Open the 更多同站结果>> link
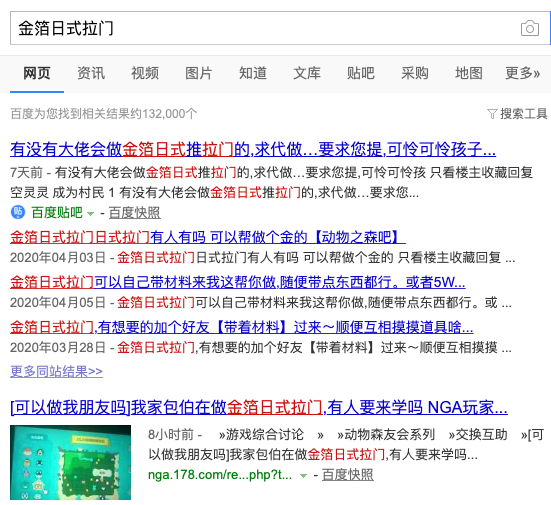 tap(56, 371)
